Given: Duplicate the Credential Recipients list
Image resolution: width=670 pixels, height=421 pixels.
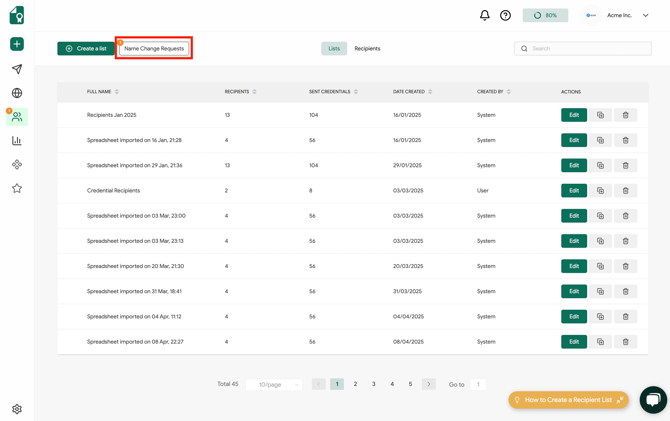Looking at the screenshot, I should click(x=600, y=190).
